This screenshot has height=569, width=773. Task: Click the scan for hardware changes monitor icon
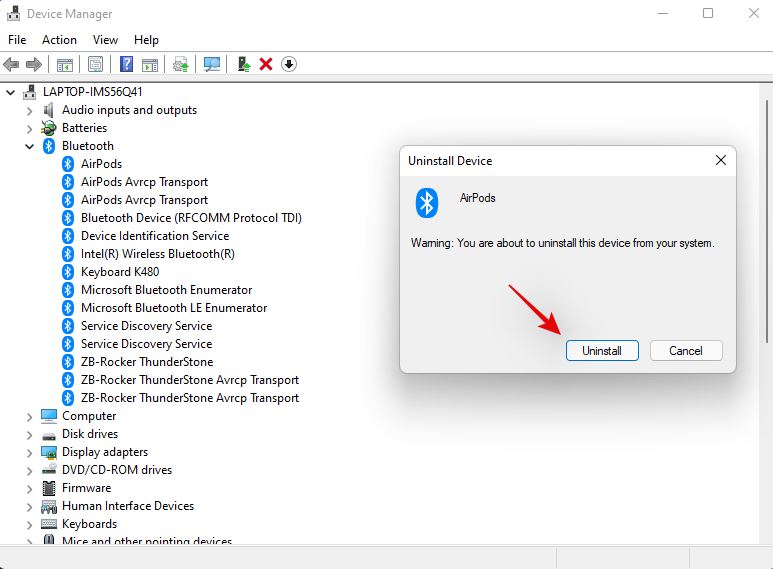coord(211,64)
